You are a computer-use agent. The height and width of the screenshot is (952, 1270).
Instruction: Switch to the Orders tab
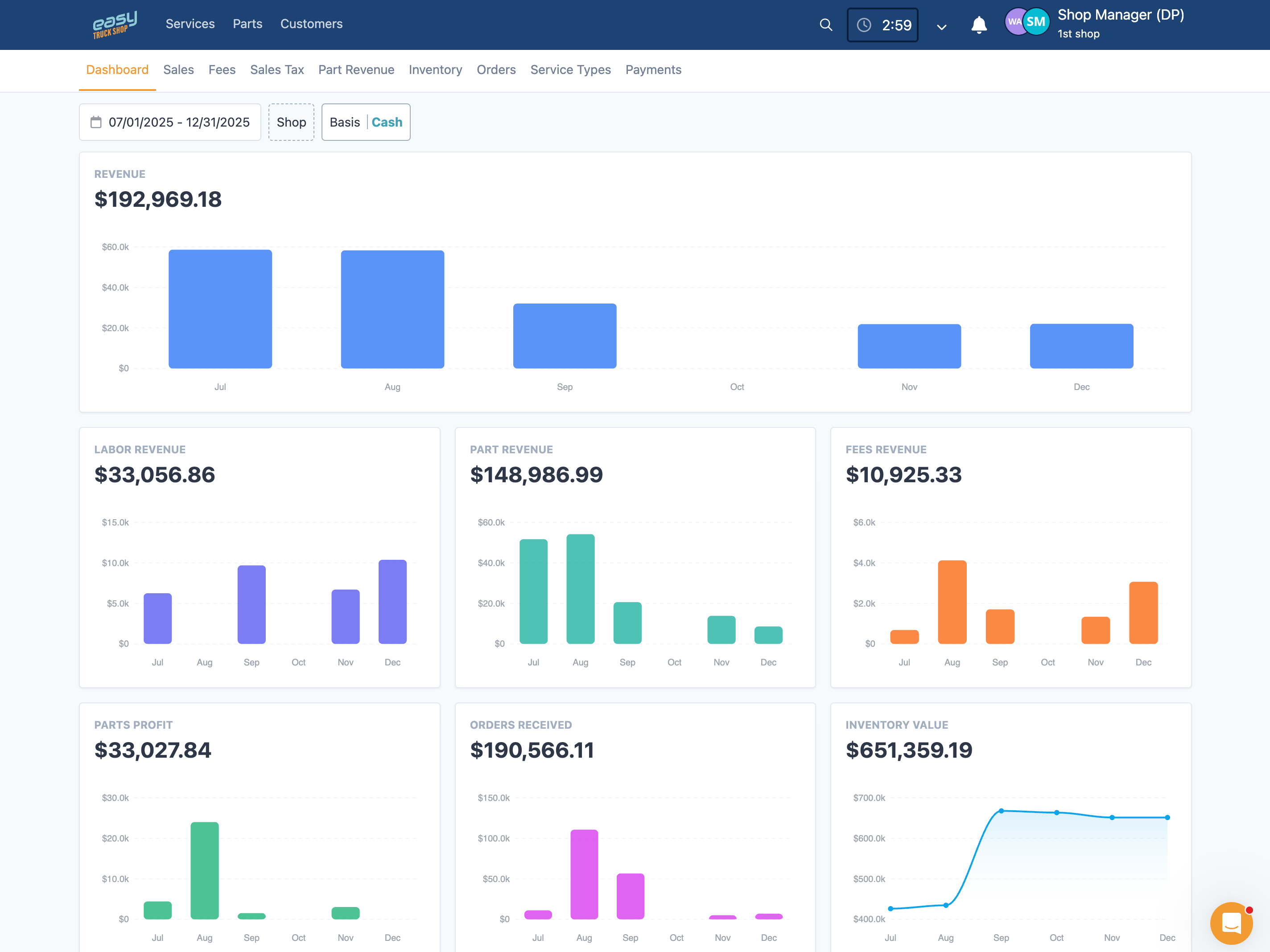point(496,70)
